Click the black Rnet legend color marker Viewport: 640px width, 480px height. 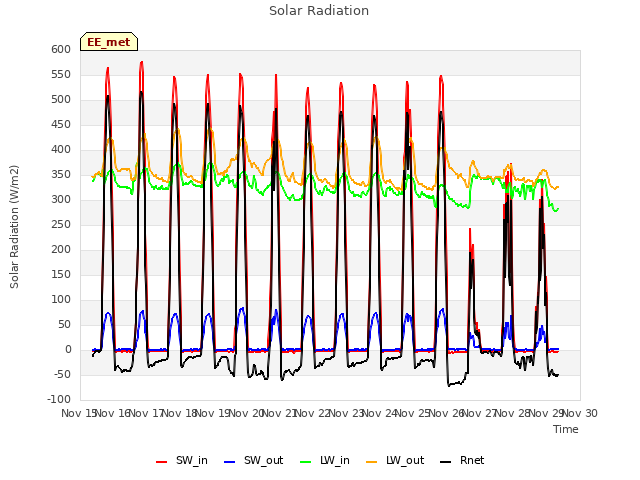point(446,462)
